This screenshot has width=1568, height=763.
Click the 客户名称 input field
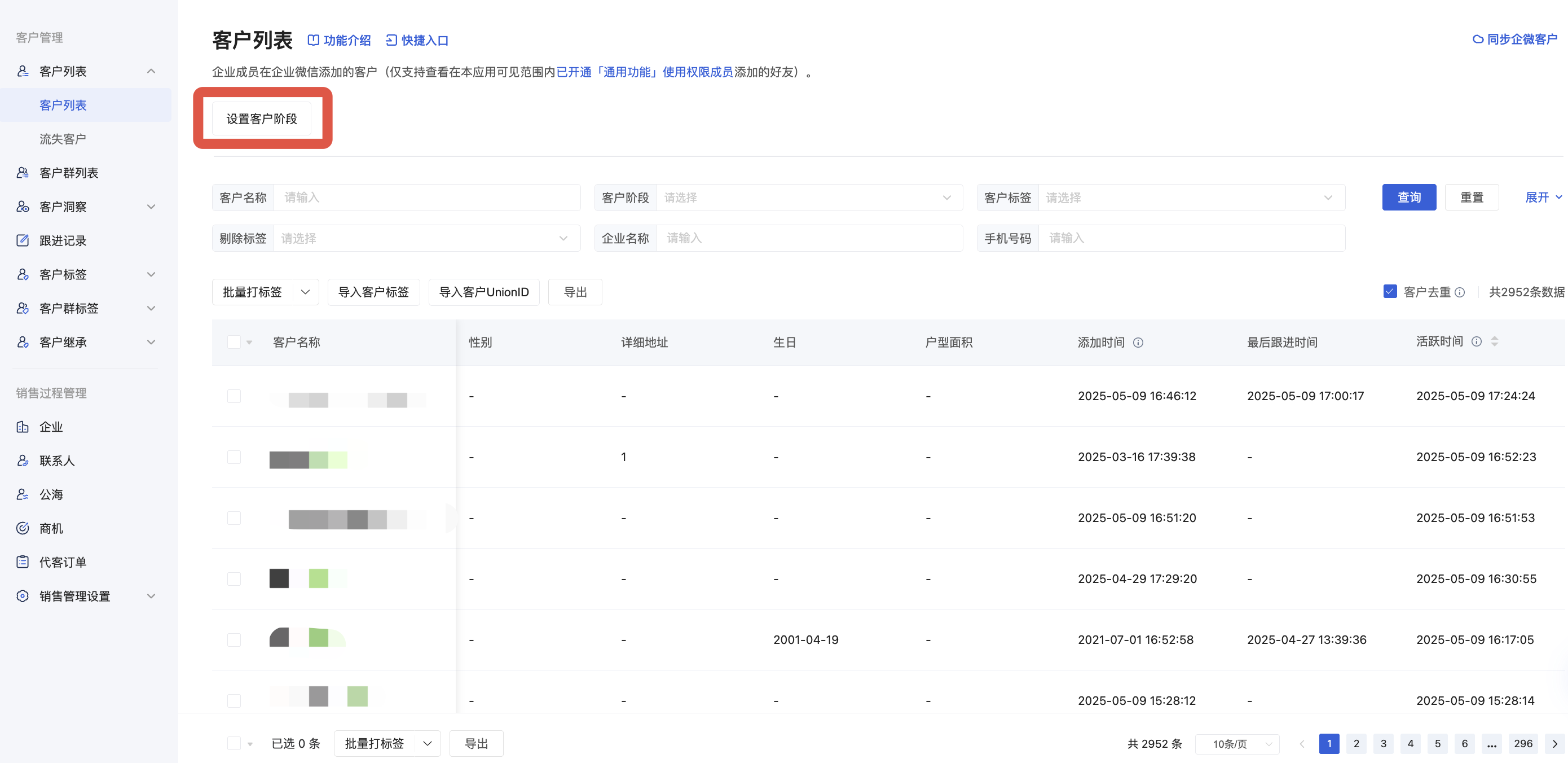point(428,198)
